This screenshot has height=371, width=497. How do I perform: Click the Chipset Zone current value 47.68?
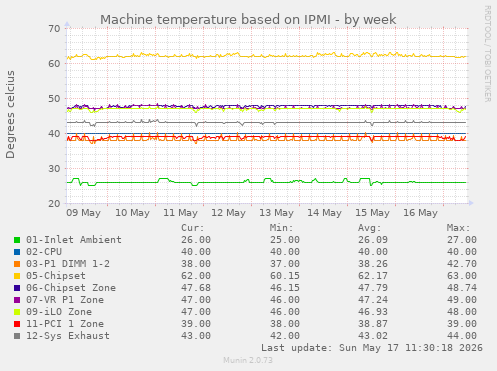(x=196, y=288)
